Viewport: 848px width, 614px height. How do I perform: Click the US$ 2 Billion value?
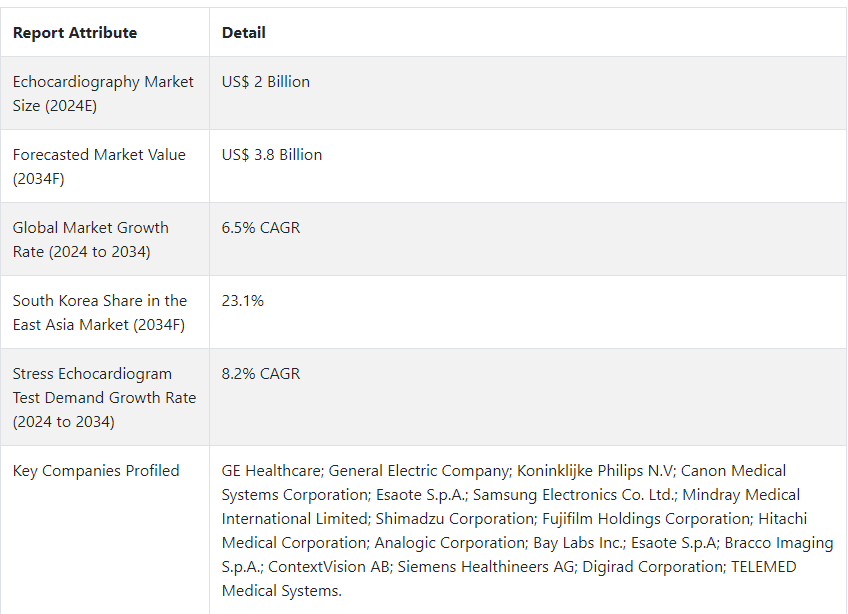pyautogui.click(x=266, y=82)
